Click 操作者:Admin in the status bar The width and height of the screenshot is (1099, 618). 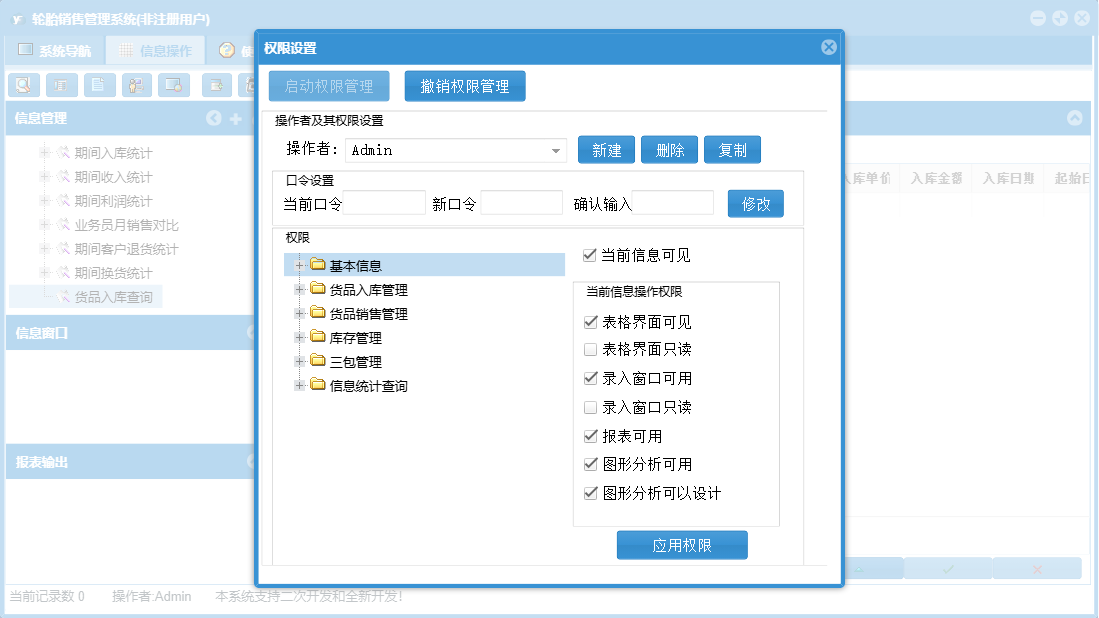click(151, 596)
